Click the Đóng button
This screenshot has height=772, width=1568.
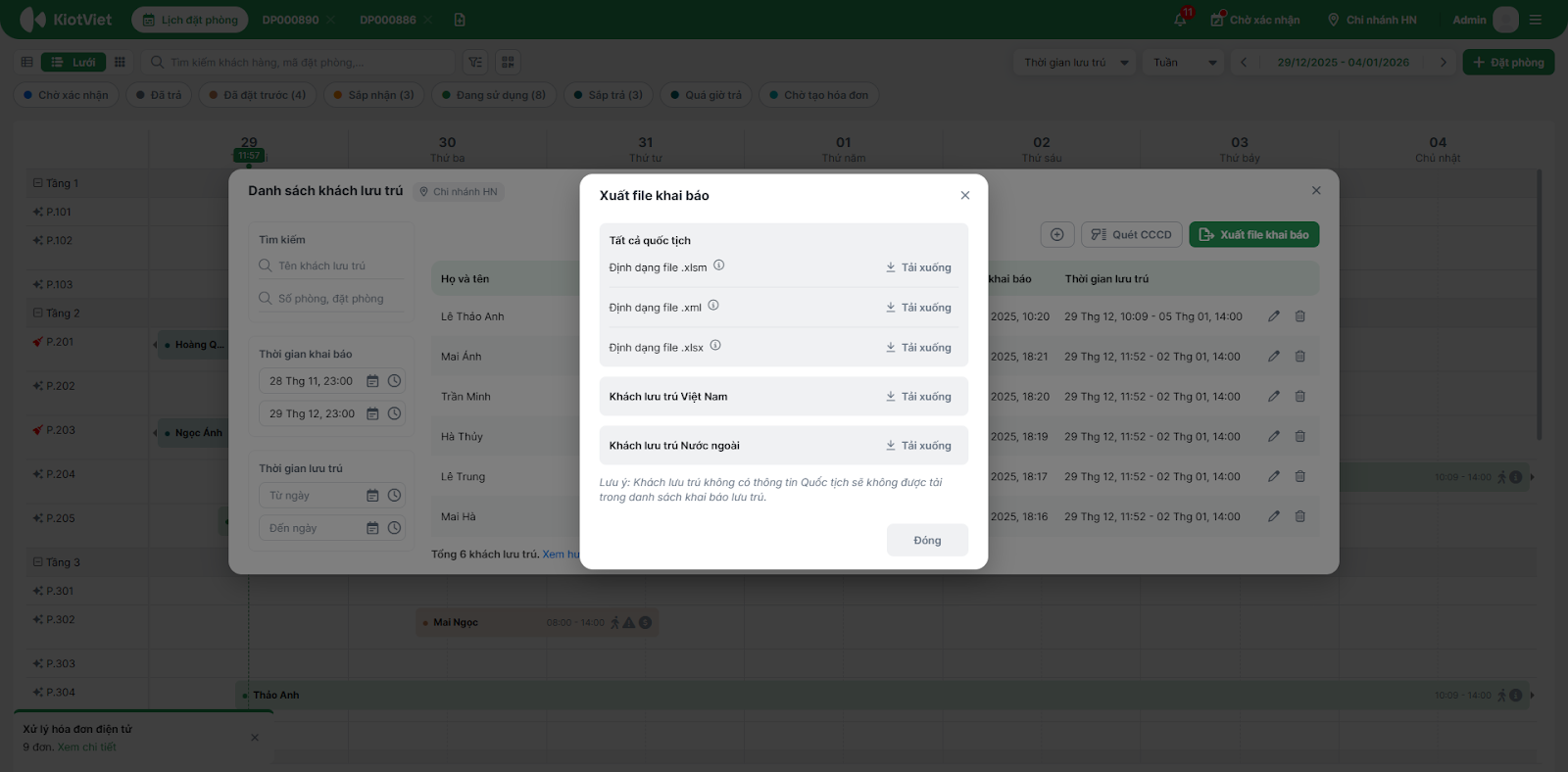click(x=927, y=540)
